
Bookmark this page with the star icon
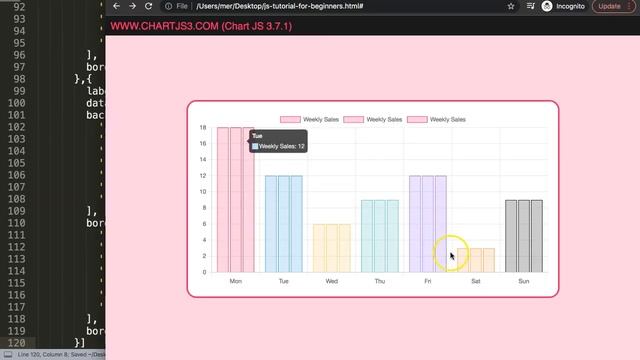coord(511,6)
